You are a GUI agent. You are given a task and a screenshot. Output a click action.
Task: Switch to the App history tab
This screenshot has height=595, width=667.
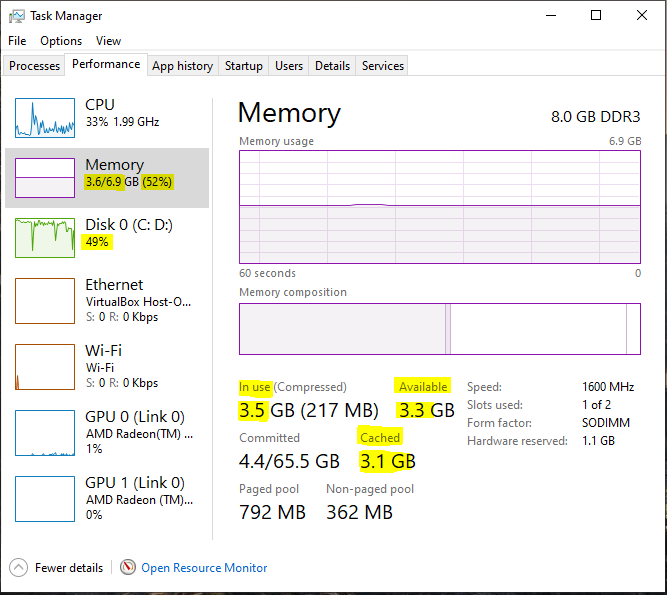click(182, 66)
